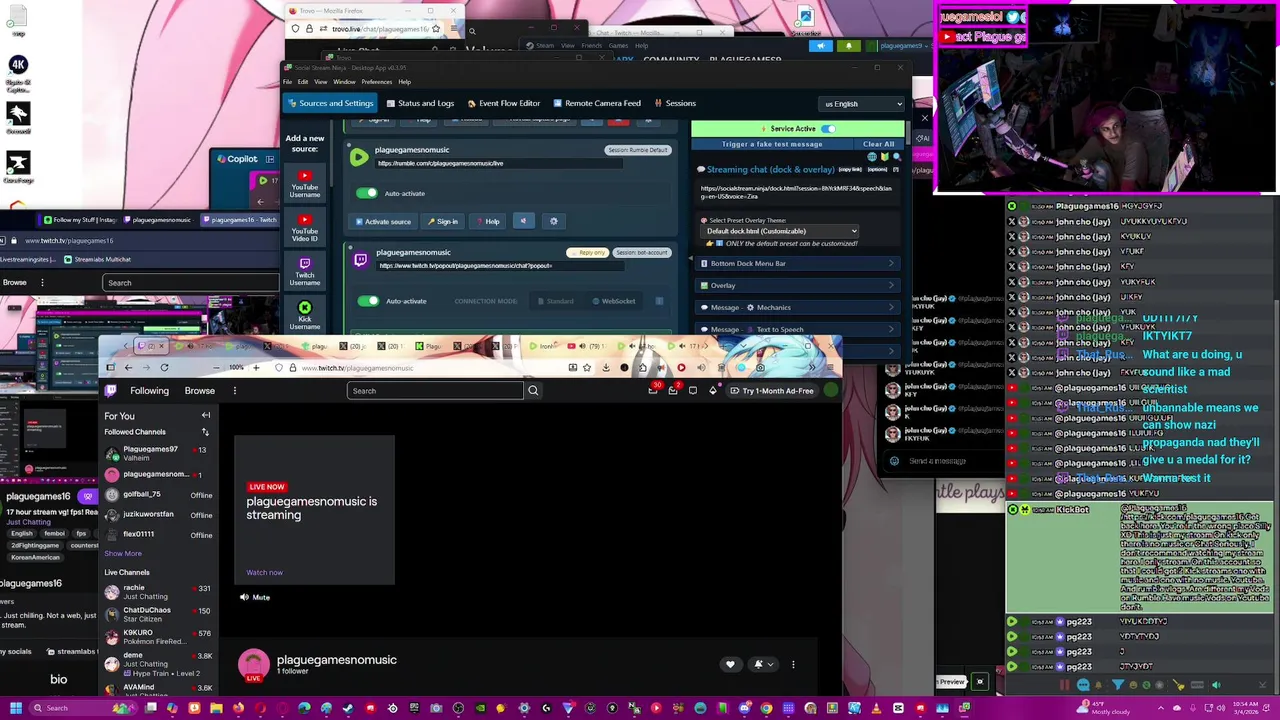This screenshot has height=720, width=1280.
Task: Add Twitch Username source
Action: tap(305, 270)
